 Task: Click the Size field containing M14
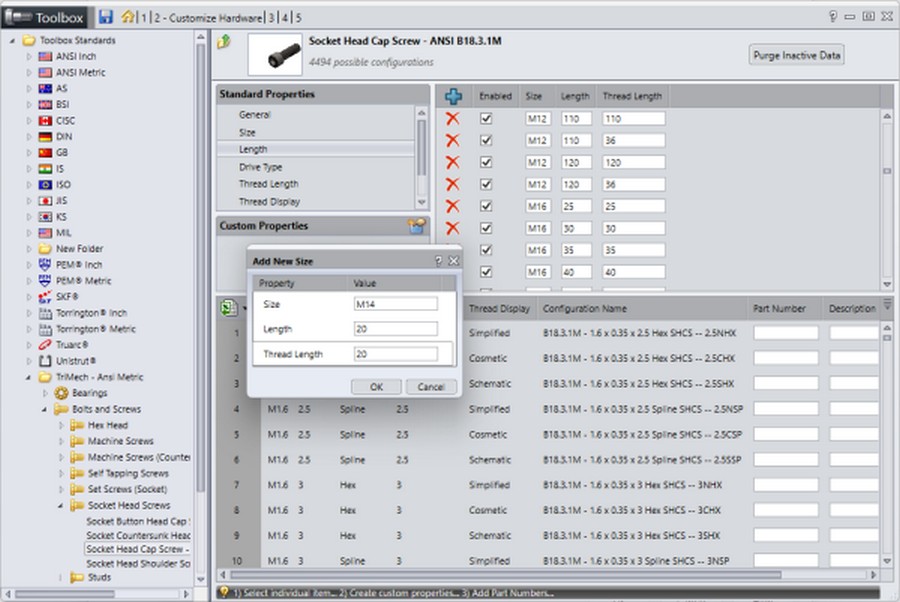pos(395,304)
